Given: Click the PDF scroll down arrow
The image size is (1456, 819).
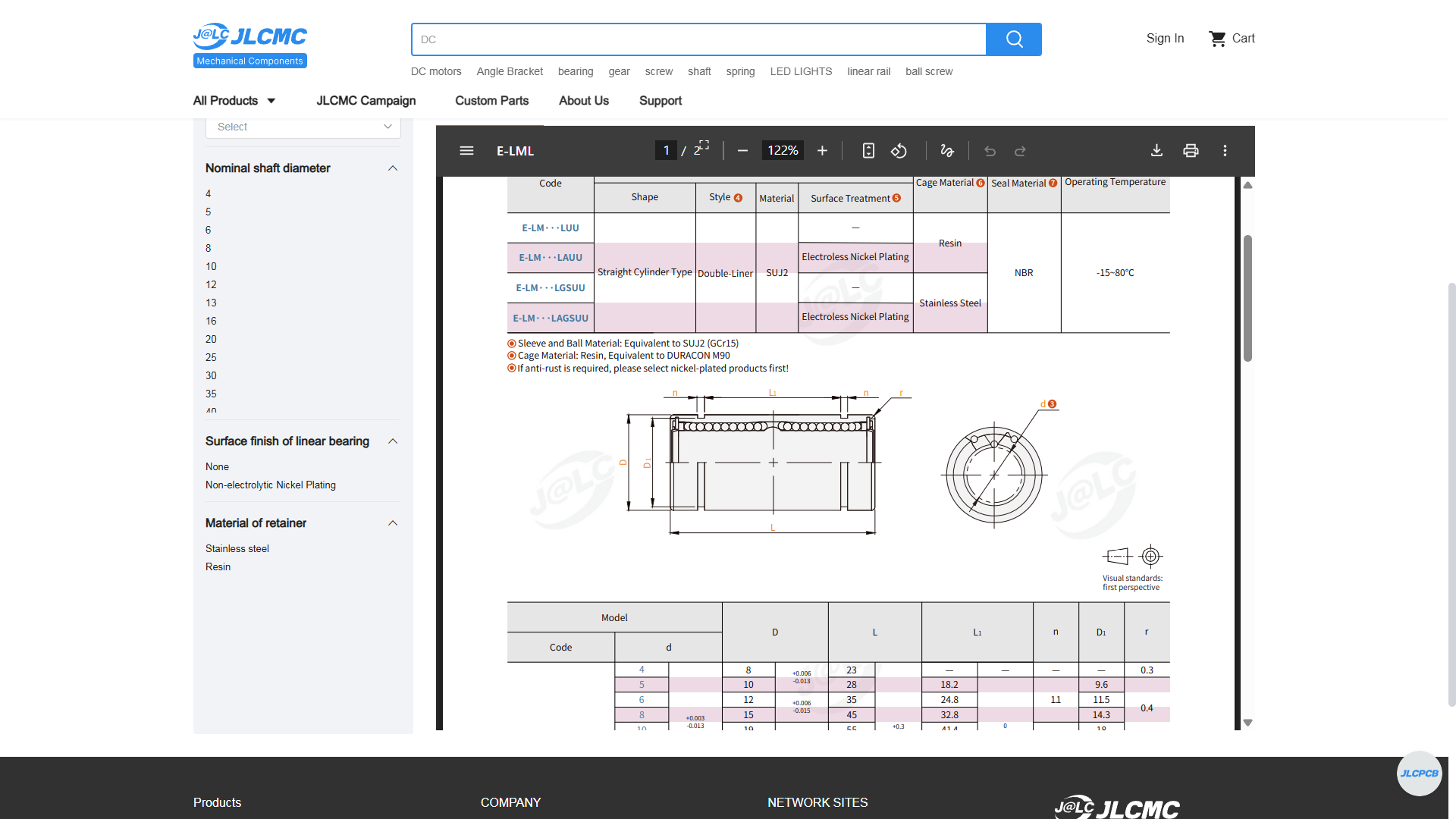Looking at the screenshot, I should pos(1247,723).
